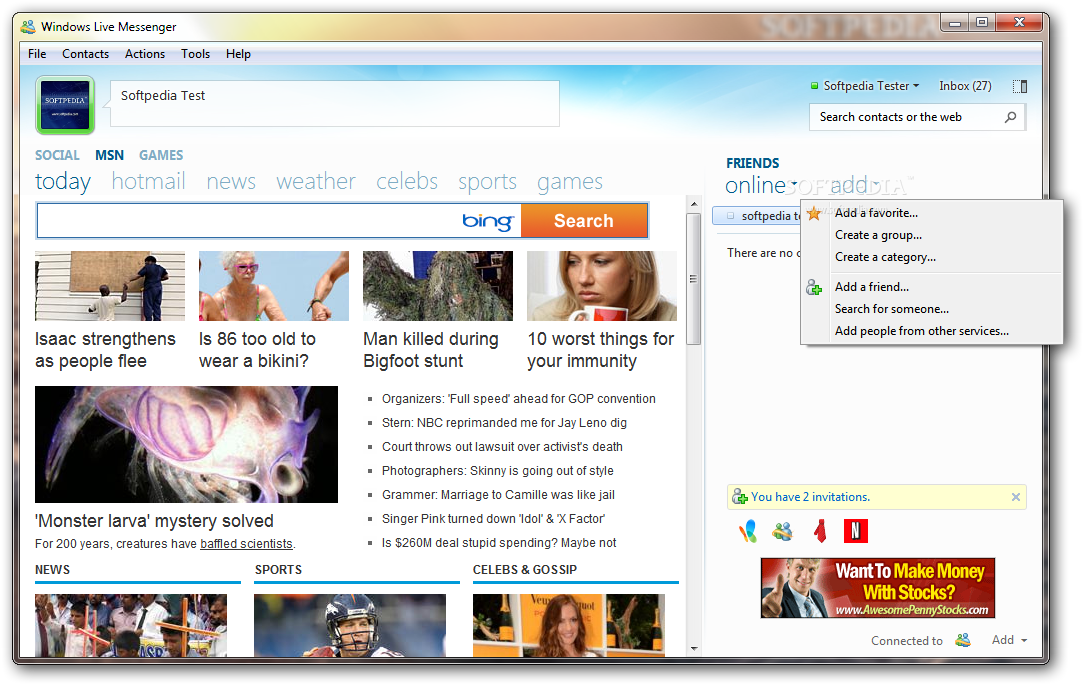Open the today section

(x=63, y=182)
